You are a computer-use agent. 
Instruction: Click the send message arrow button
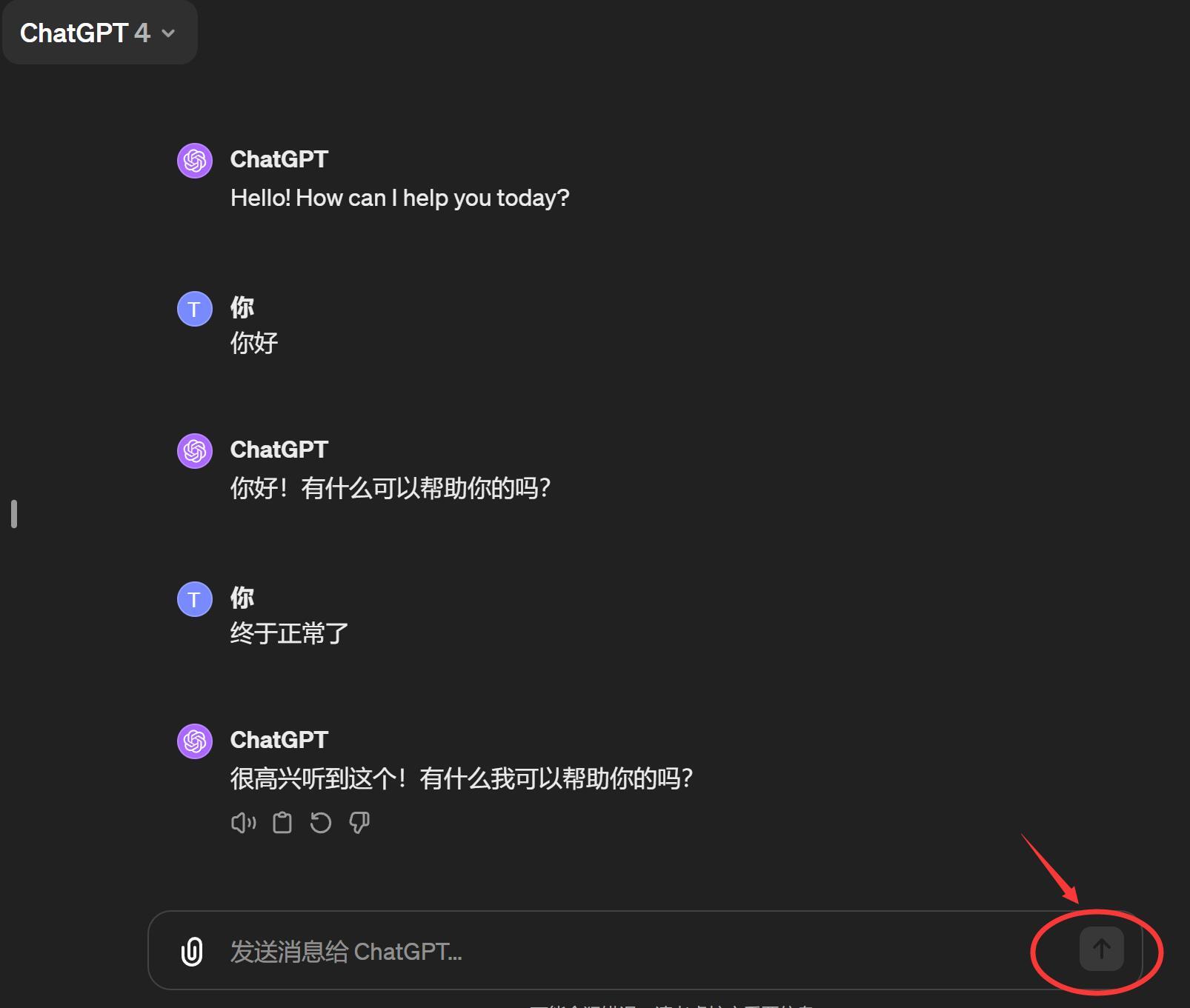click(x=1101, y=949)
